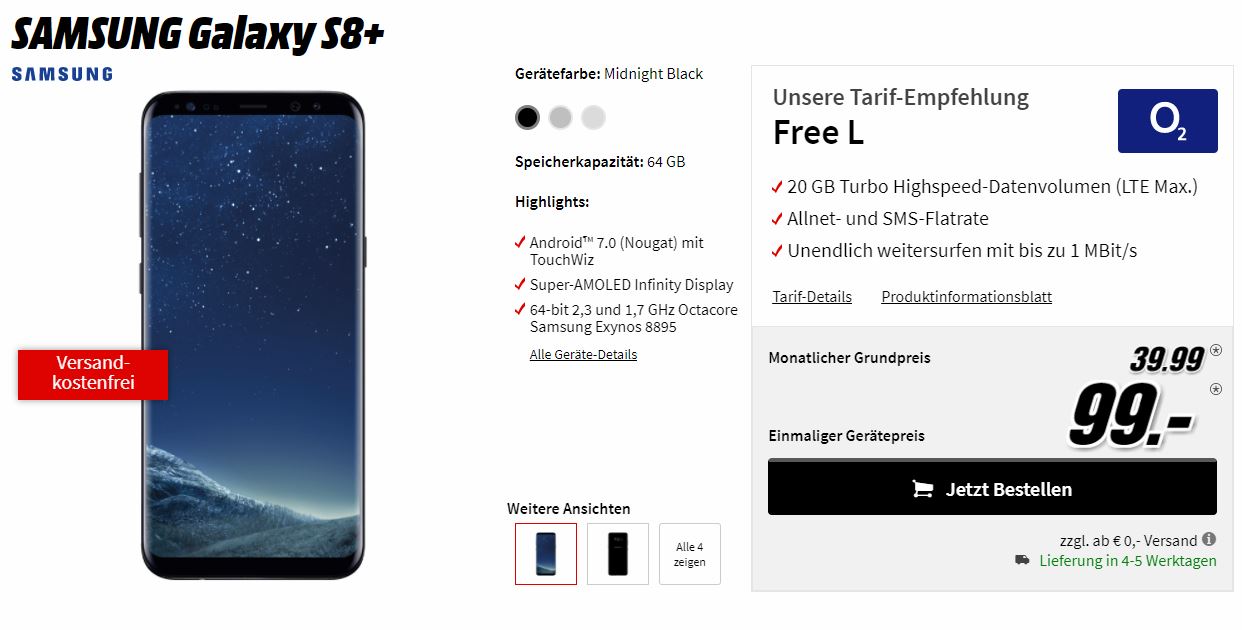Open the front view phone thumbnail

pos(546,554)
